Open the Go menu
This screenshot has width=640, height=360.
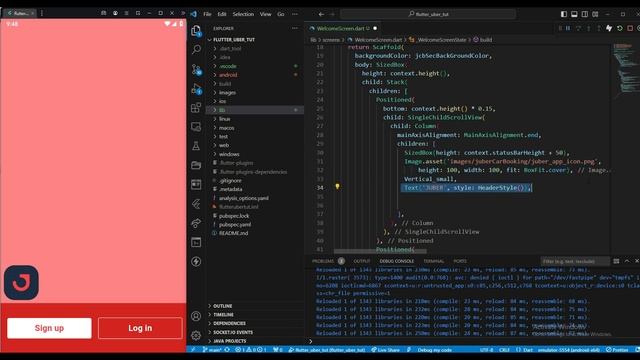pos(281,14)
